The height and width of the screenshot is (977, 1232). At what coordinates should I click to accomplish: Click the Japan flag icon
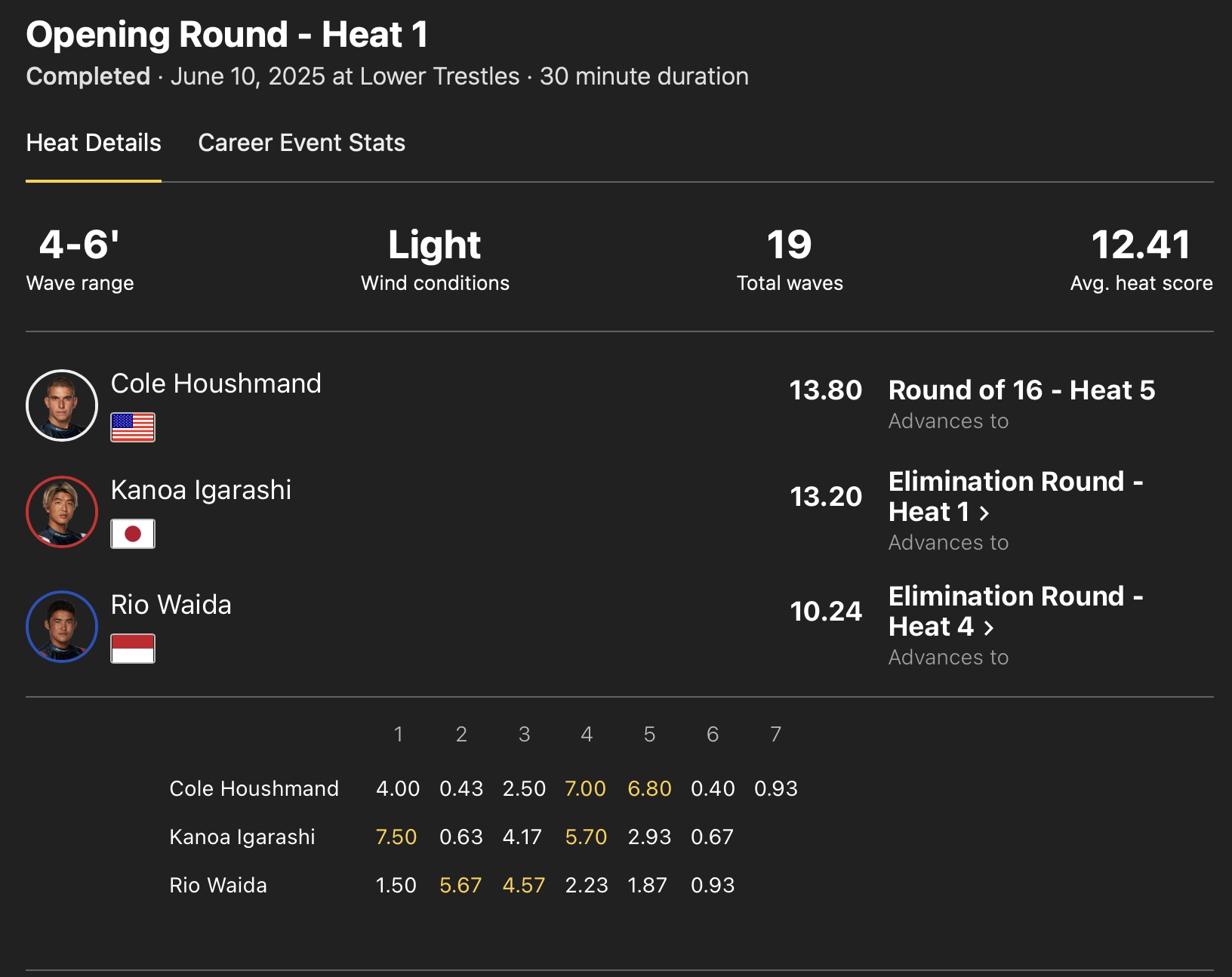[x=133, y=534]
